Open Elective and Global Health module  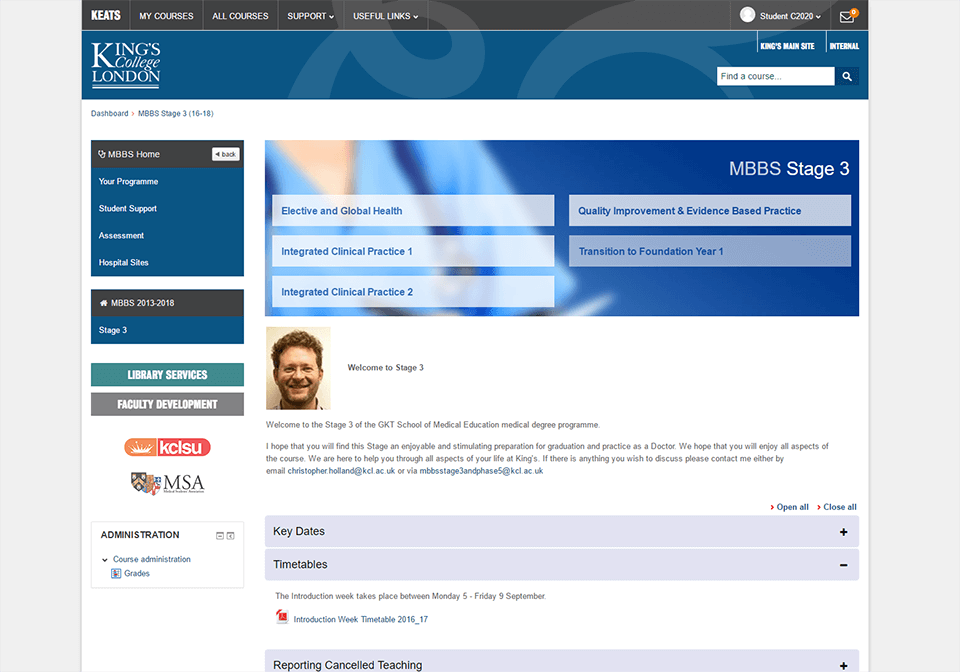point(413,211)
